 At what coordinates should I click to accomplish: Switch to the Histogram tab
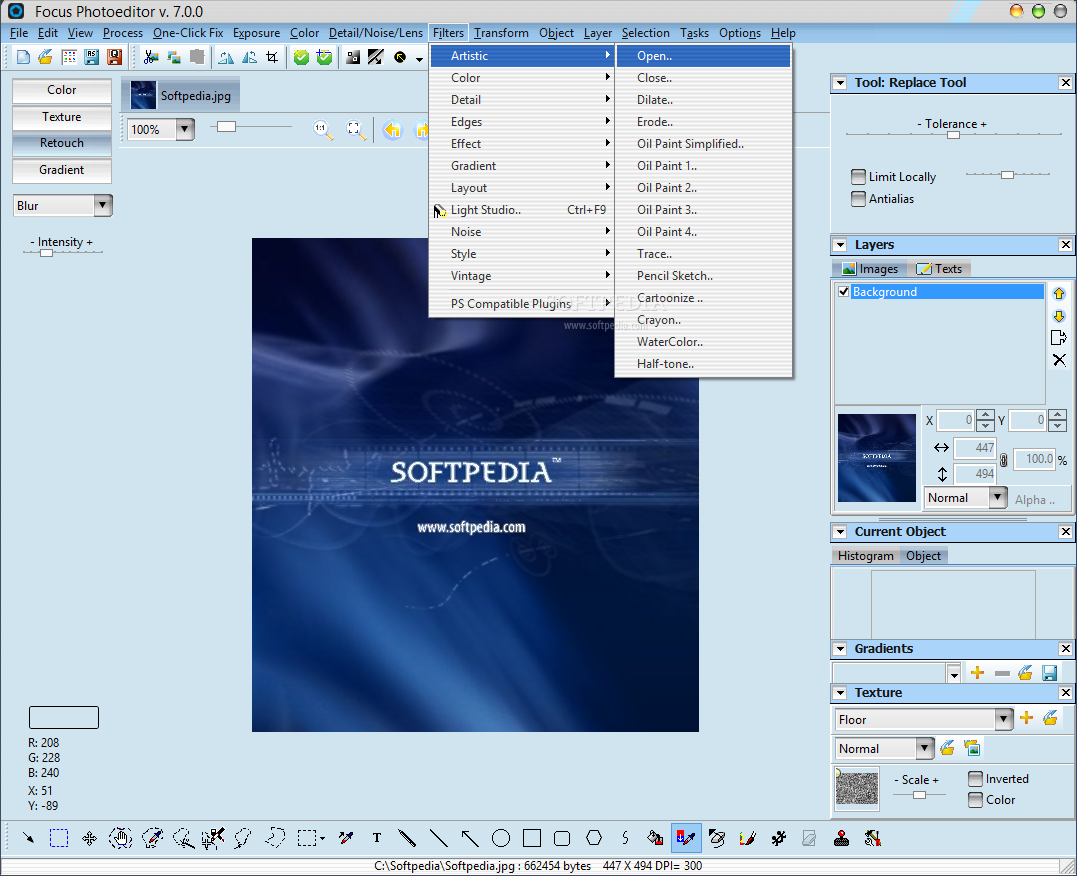pyautogui.click(x=865, y=556)
